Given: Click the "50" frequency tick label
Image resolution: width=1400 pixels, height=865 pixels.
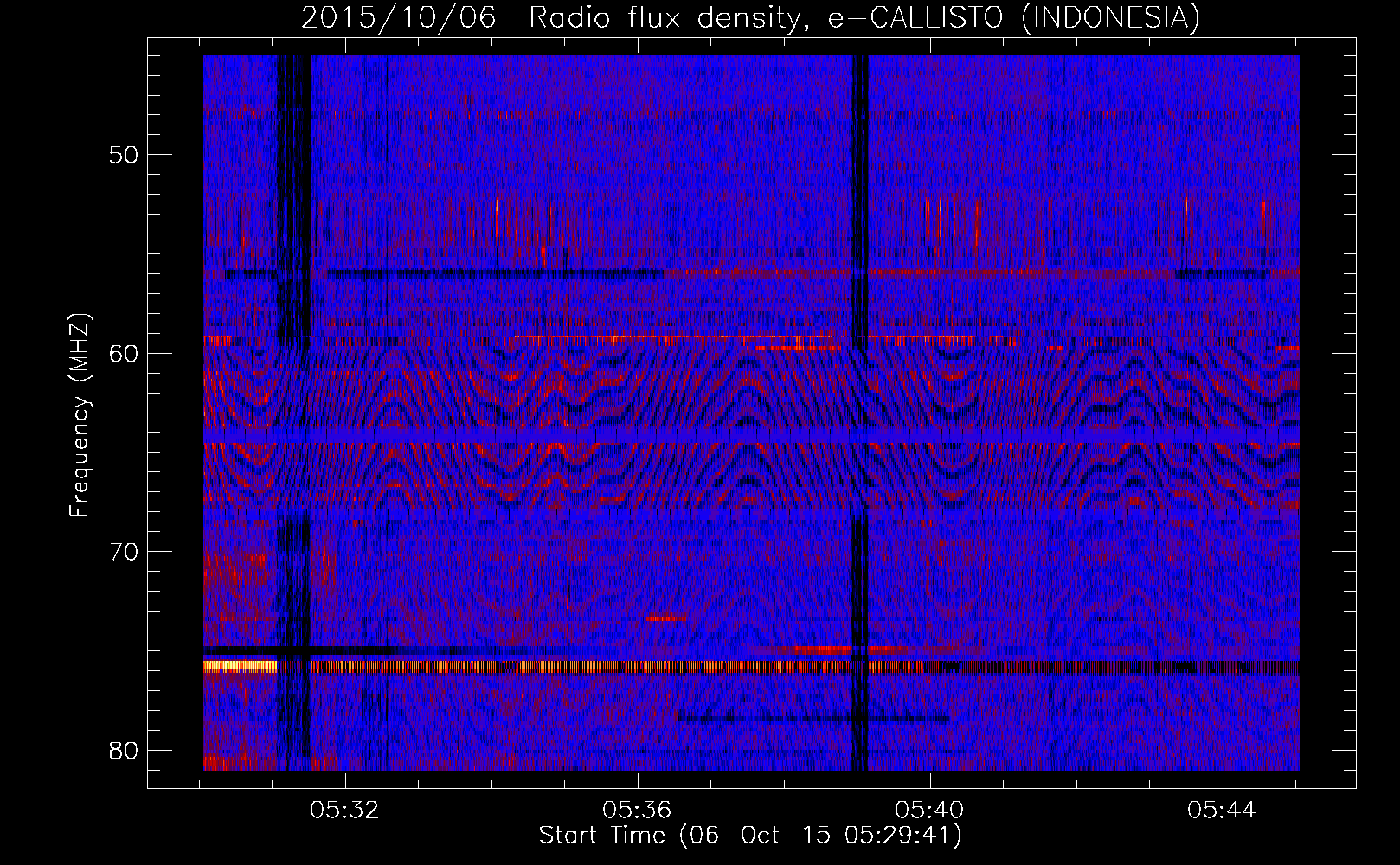Looking at the screenshot, I should [x=125, y=155].
